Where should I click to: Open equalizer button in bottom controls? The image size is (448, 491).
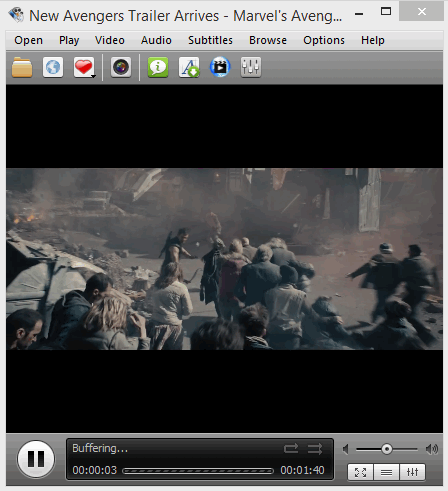point(412,472)
